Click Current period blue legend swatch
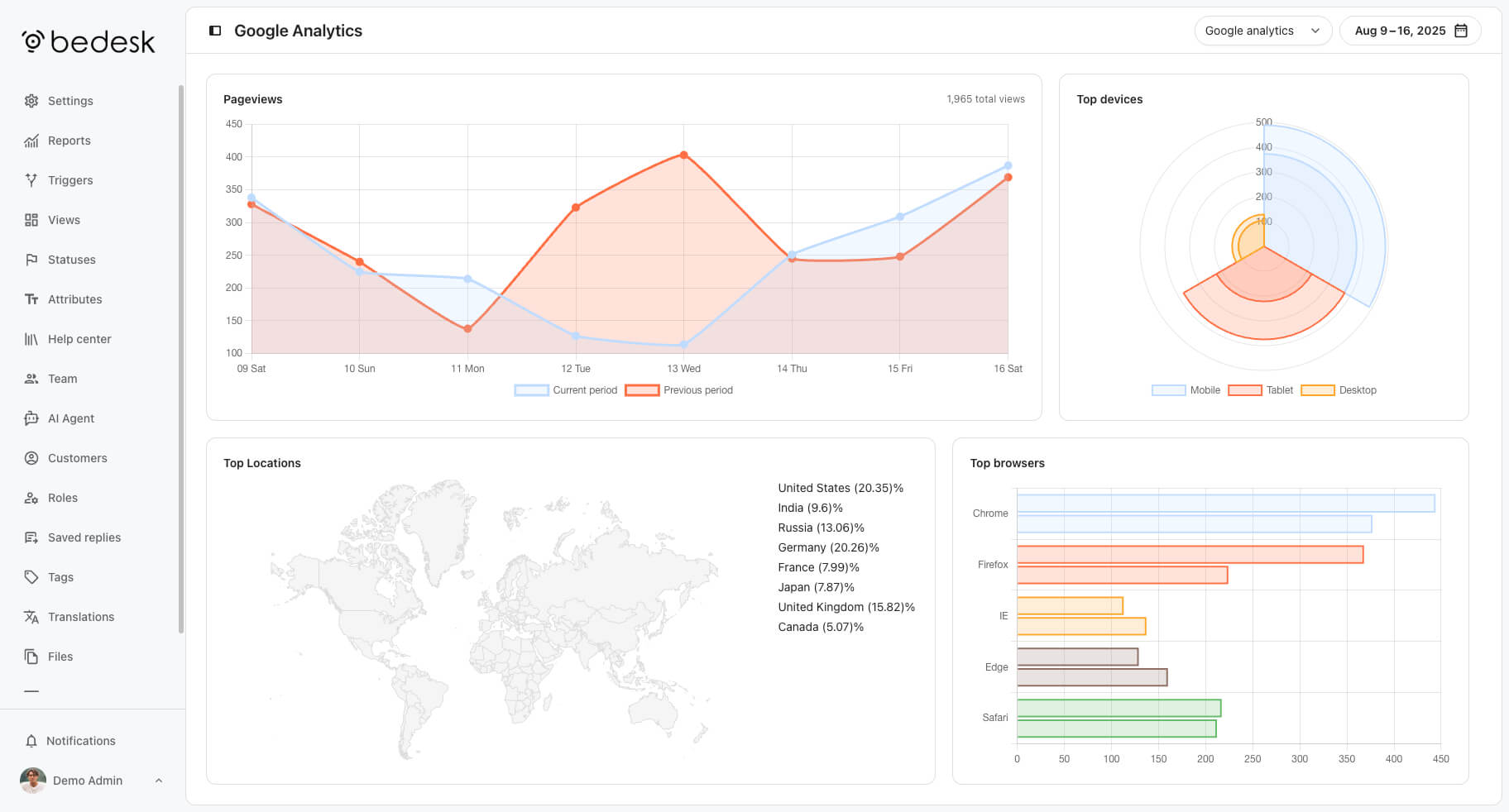 pyautogui.click(x=531, y=390)
